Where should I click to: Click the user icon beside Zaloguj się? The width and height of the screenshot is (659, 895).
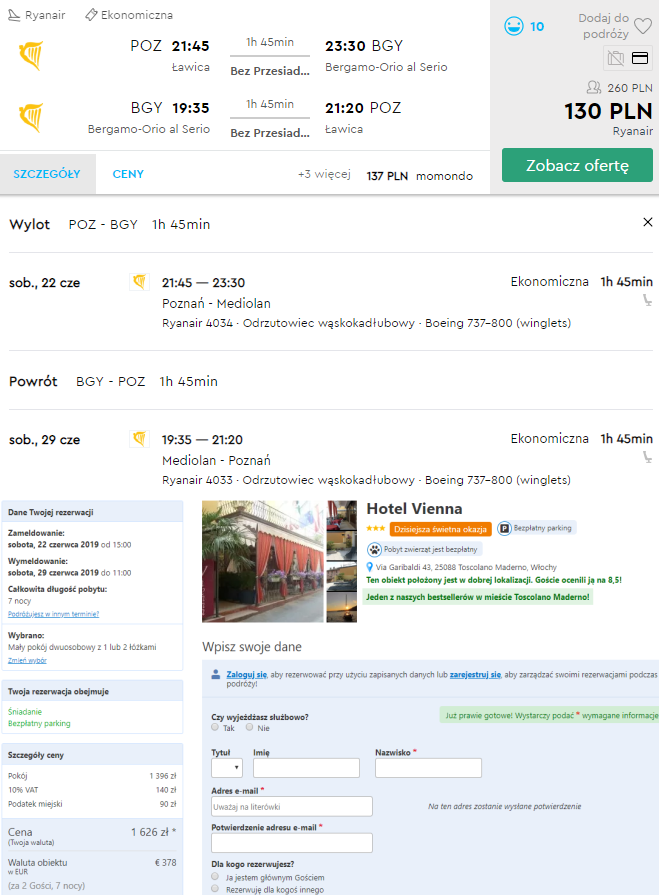click(216, 675)
